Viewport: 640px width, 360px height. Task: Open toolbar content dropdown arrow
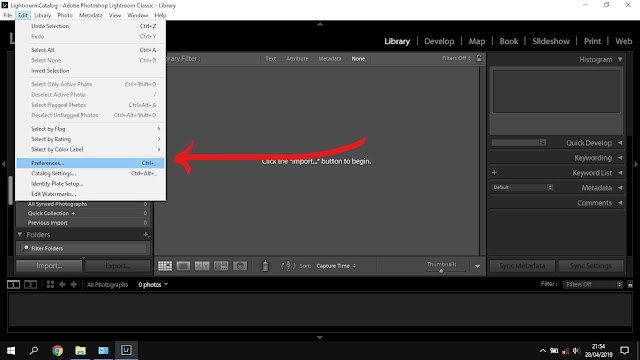point(477,266)
